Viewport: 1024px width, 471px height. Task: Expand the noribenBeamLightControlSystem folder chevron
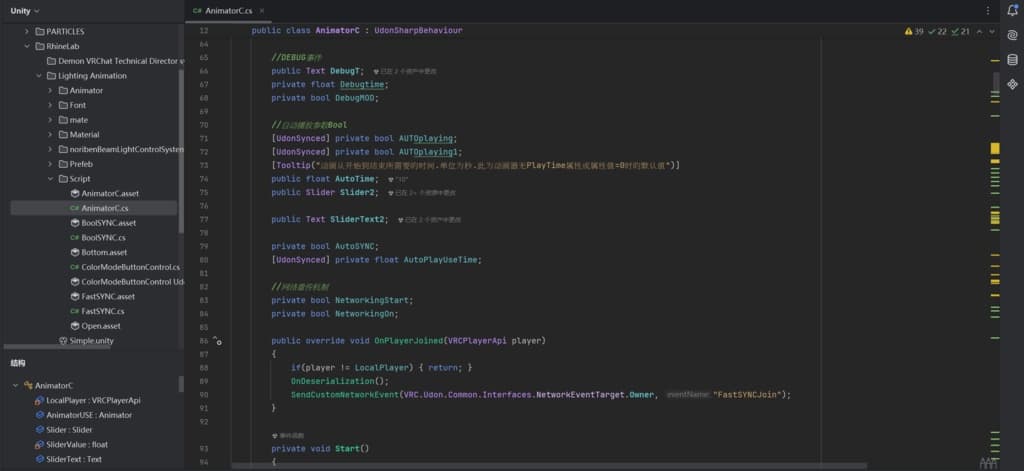(x=50, y=150)
